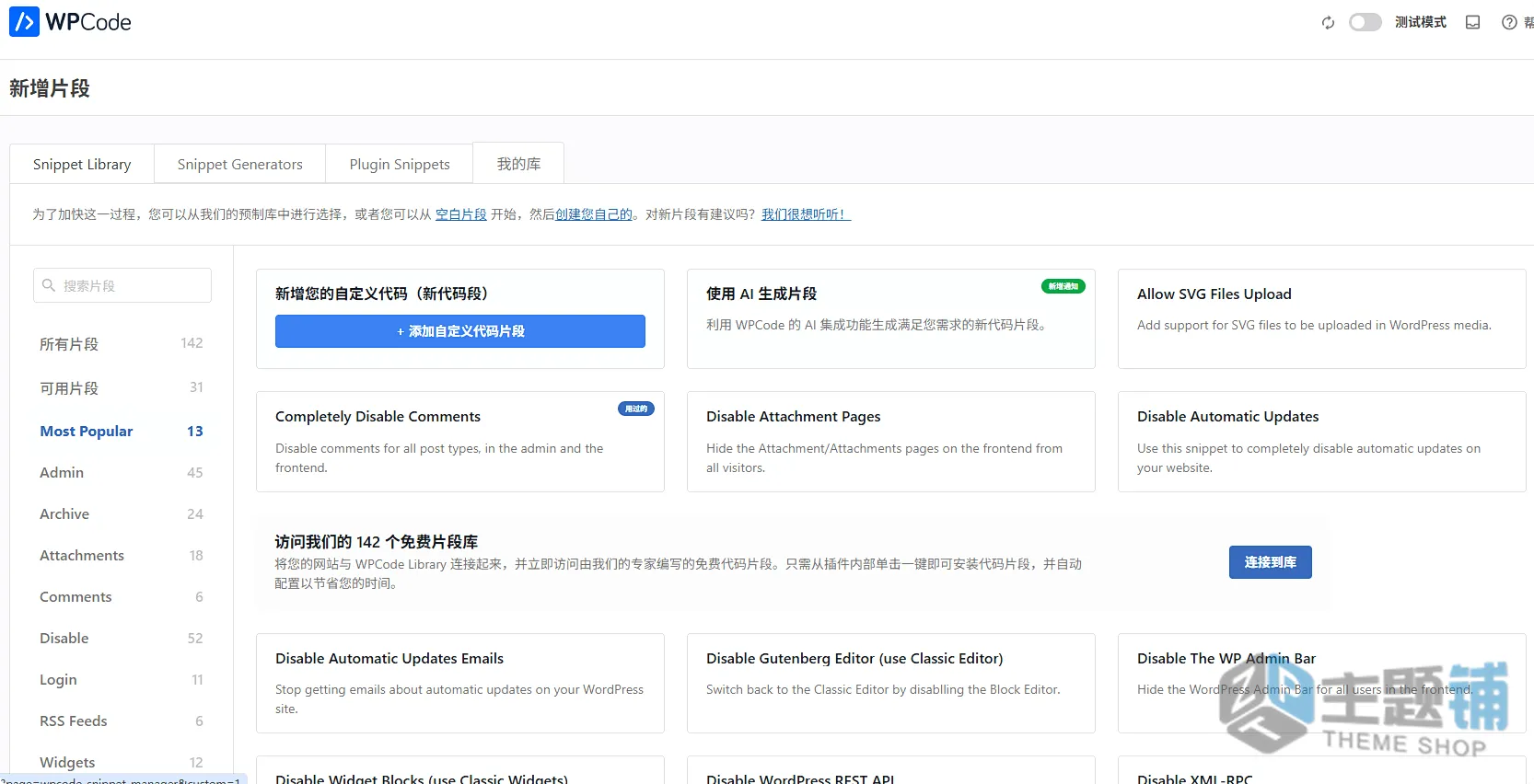1534x784 pixels.
Task: Select Admin category
Action: pos(122,472)
